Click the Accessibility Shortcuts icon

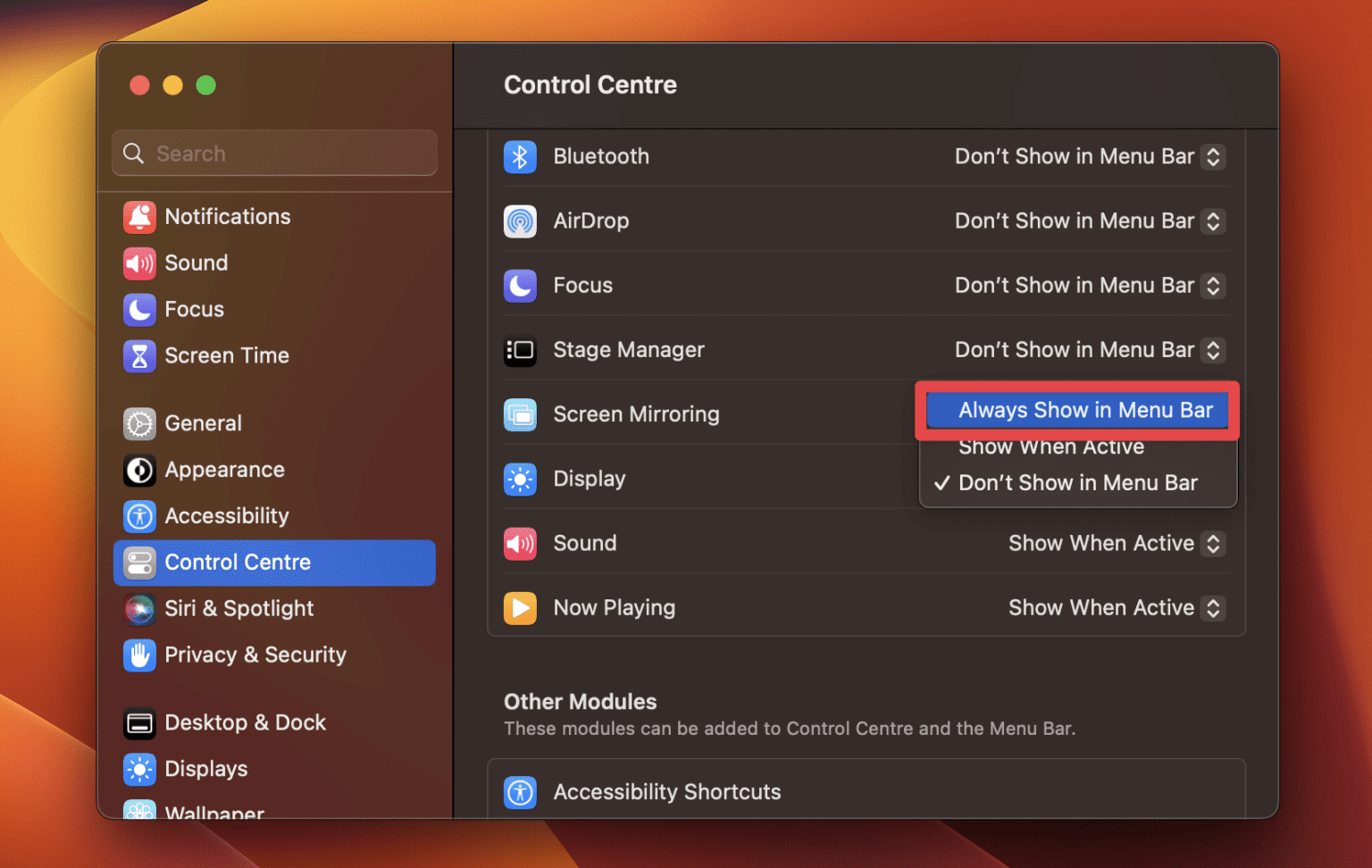[521, 792]
